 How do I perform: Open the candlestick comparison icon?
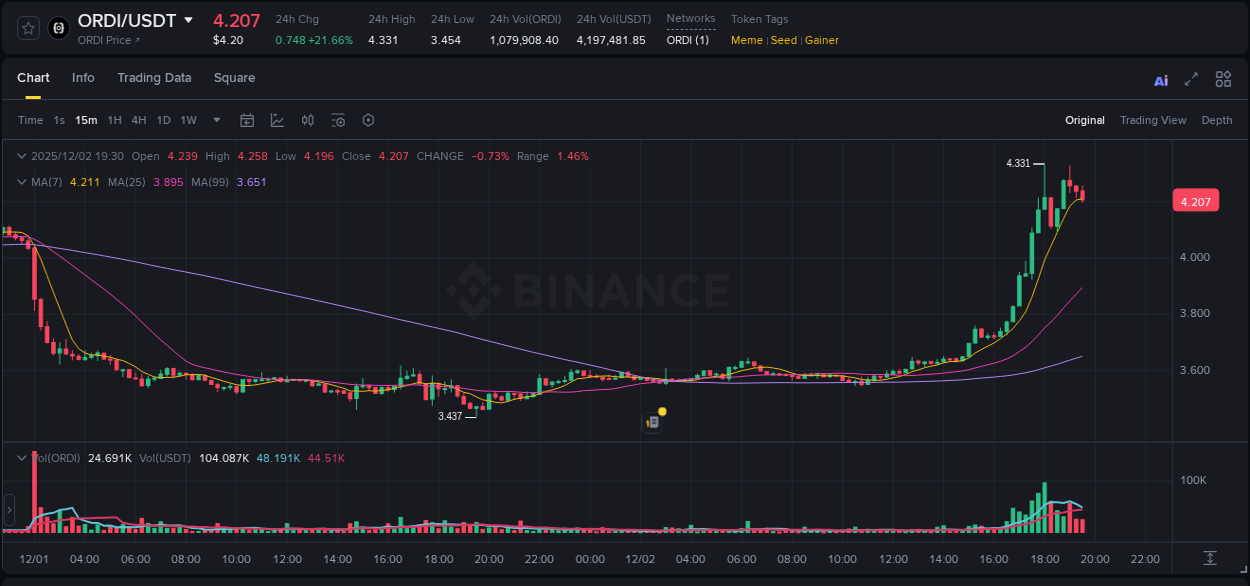(307, 120)
